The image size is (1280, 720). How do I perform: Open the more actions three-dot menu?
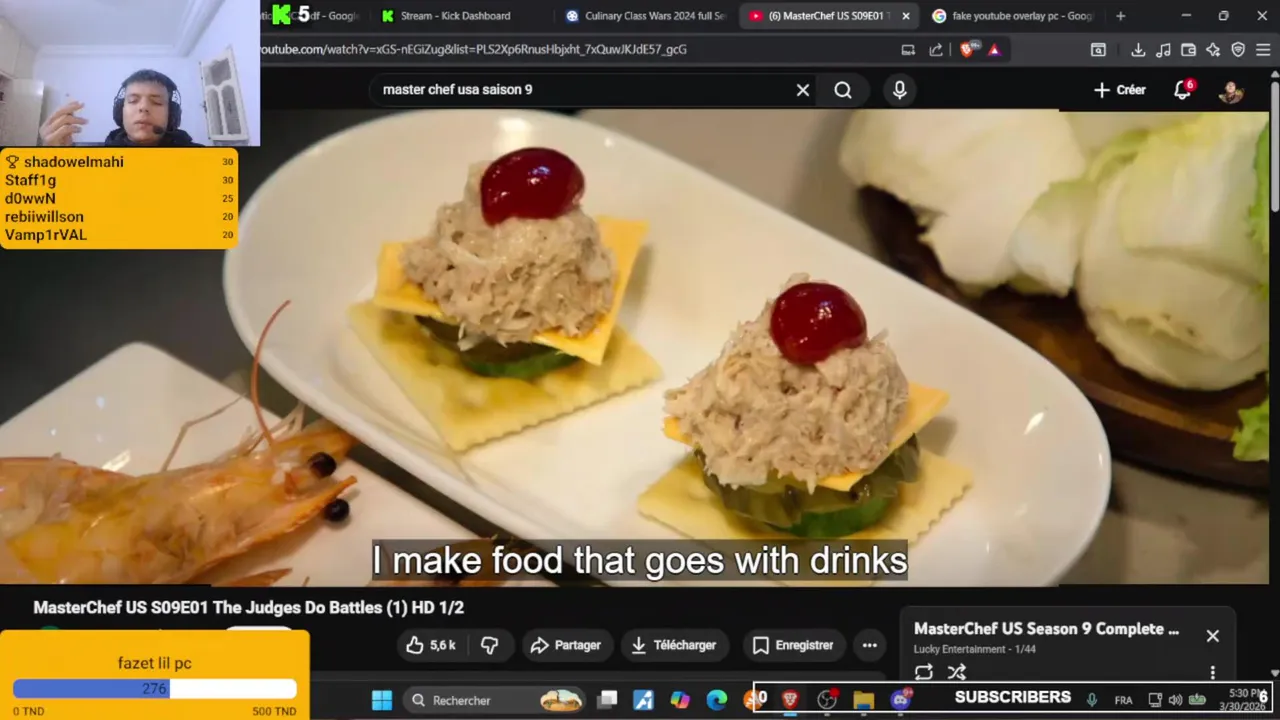tap(870, 645)
